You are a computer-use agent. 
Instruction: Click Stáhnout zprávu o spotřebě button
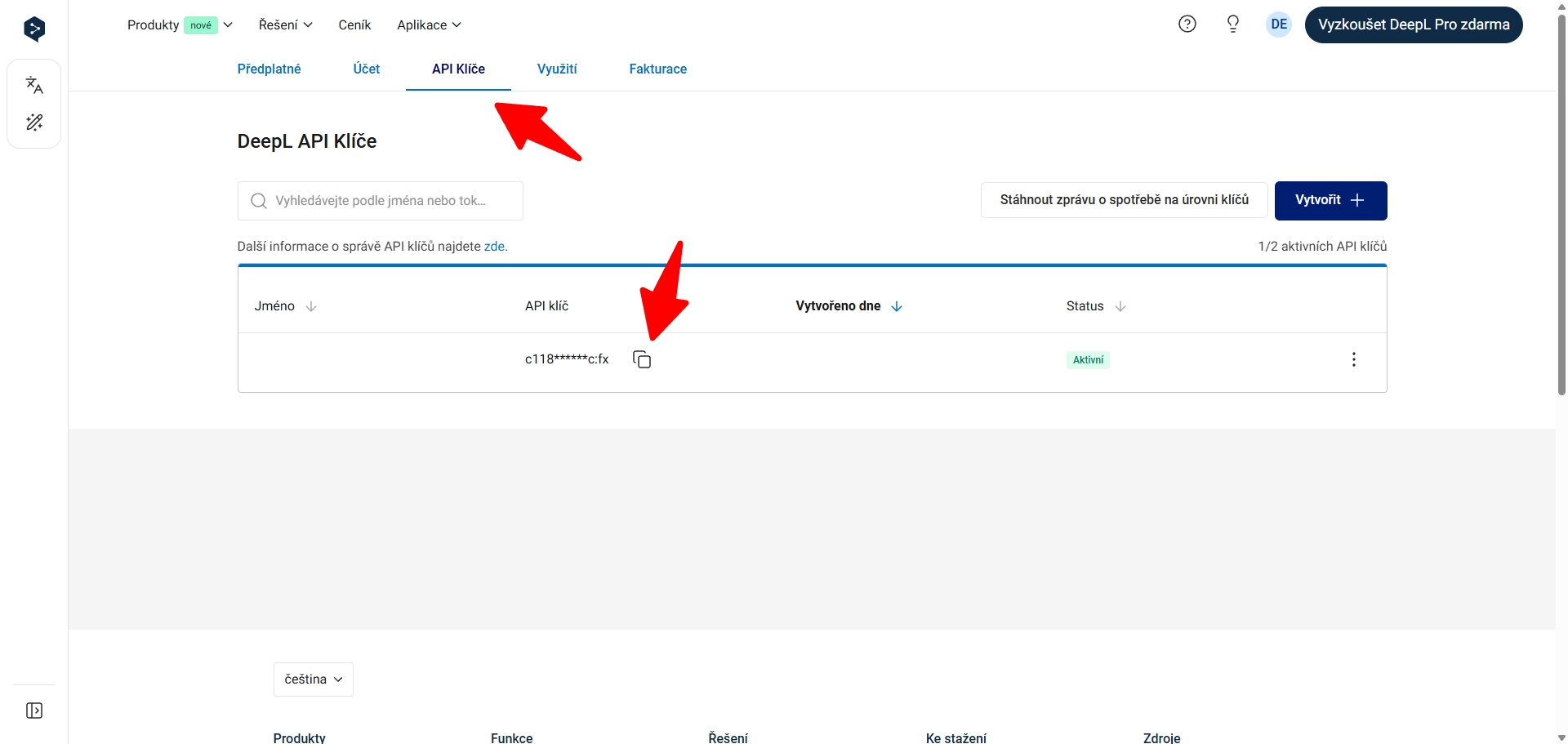coord(1125,200)
